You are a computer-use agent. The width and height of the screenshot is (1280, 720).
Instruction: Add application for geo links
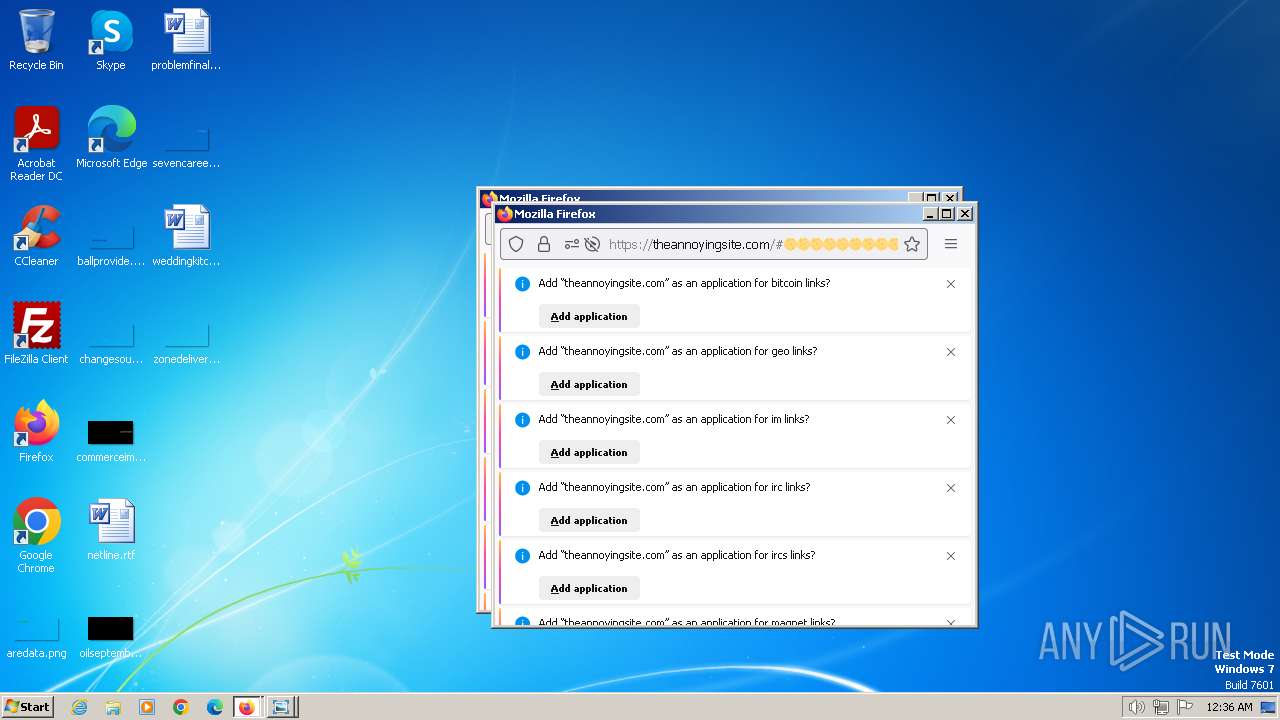click(x=589, y=384)
